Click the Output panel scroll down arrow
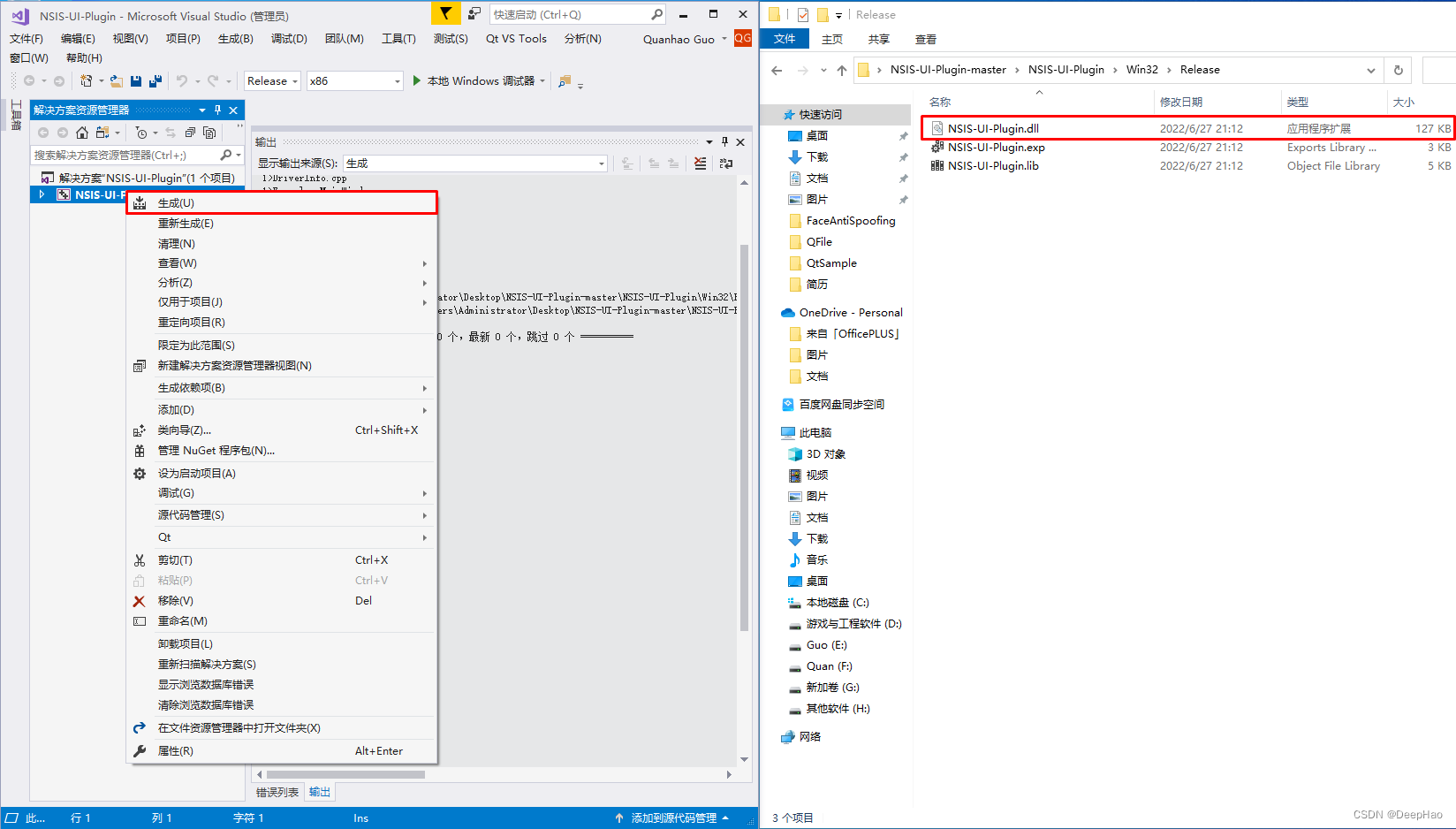The height and width of the screenshot is (829, 1456). coord(744,759)
